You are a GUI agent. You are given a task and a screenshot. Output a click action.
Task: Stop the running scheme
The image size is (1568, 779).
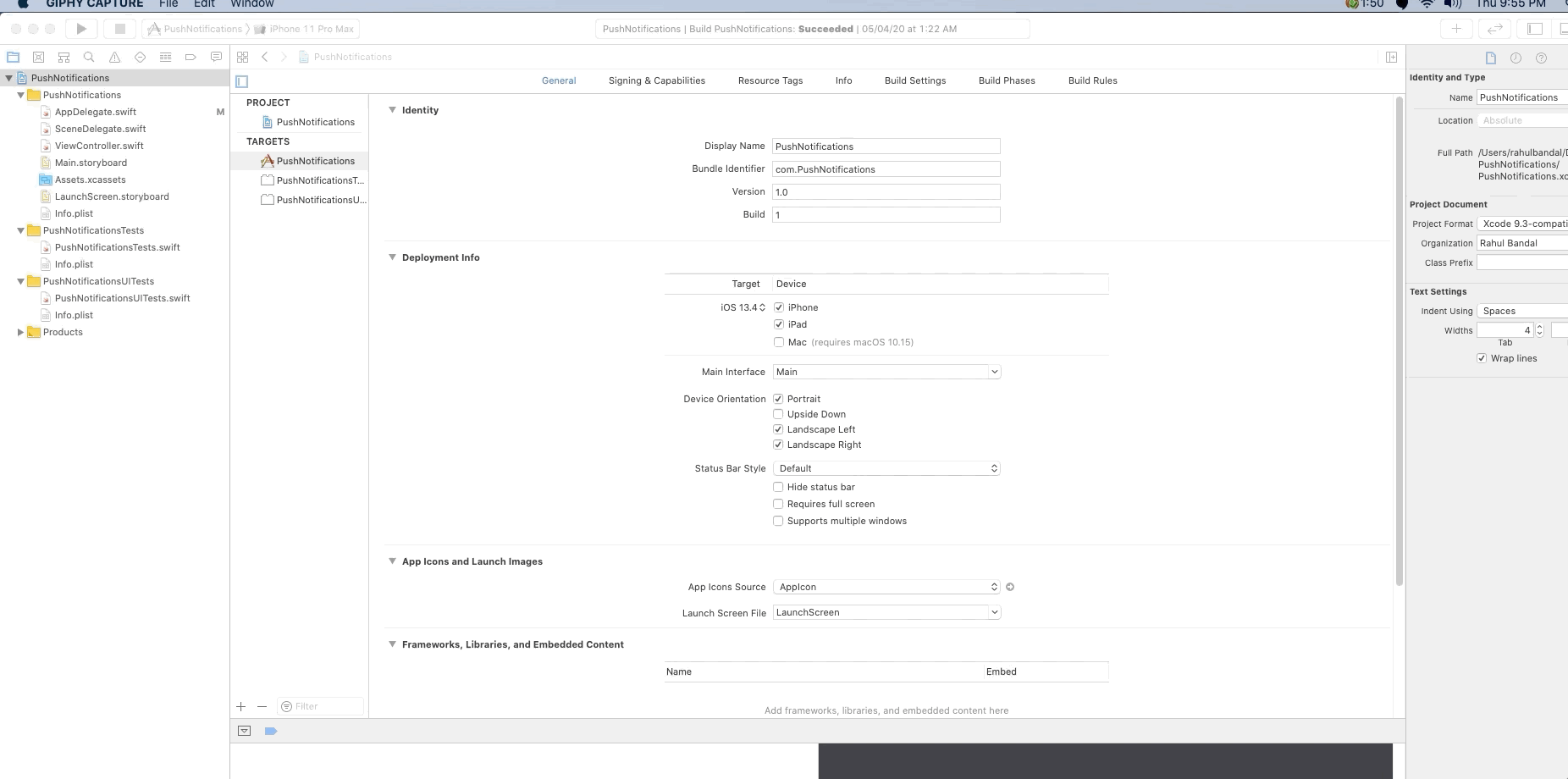(x=120, y=29)
